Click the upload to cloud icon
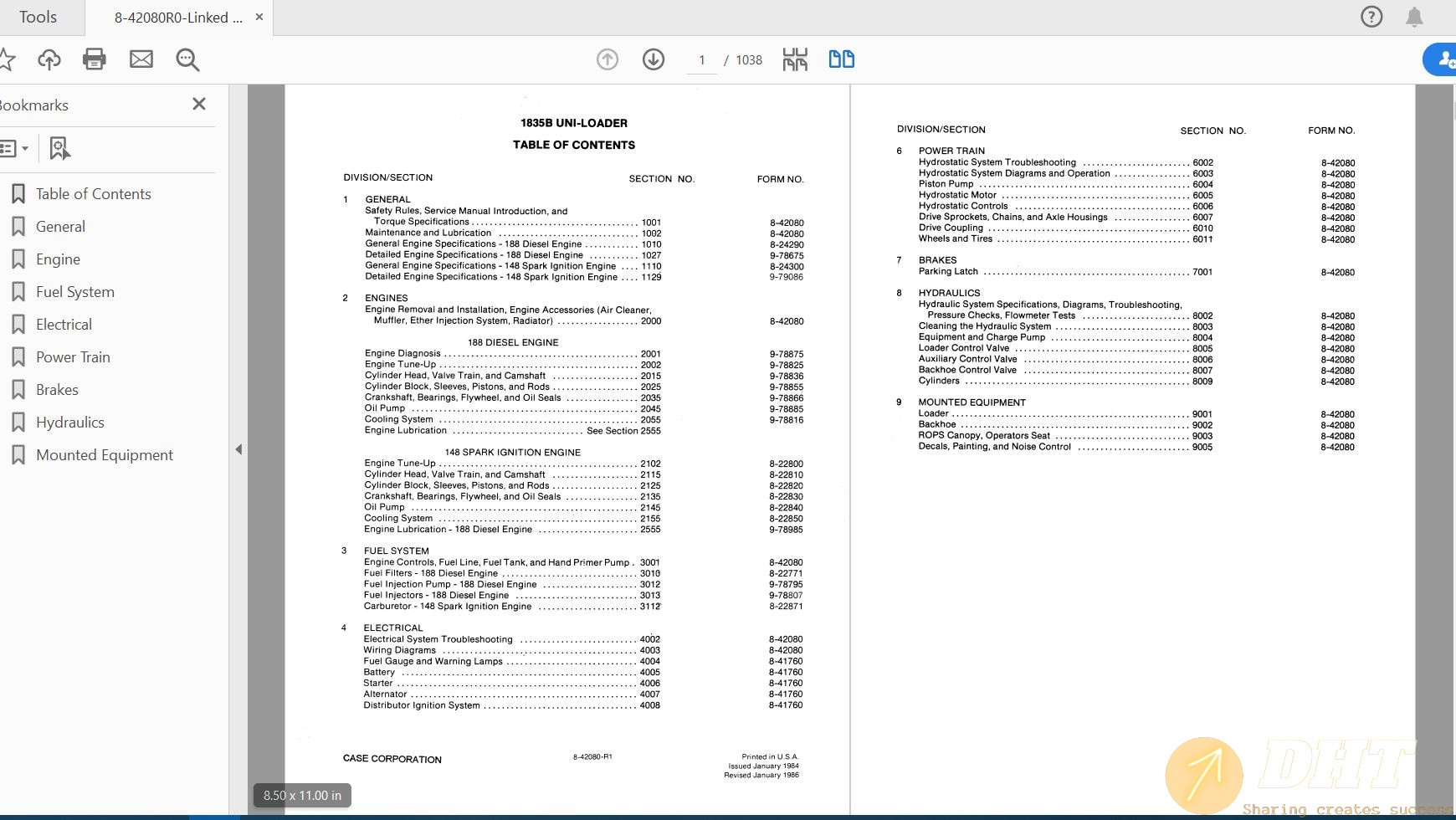 coord(49,59)
